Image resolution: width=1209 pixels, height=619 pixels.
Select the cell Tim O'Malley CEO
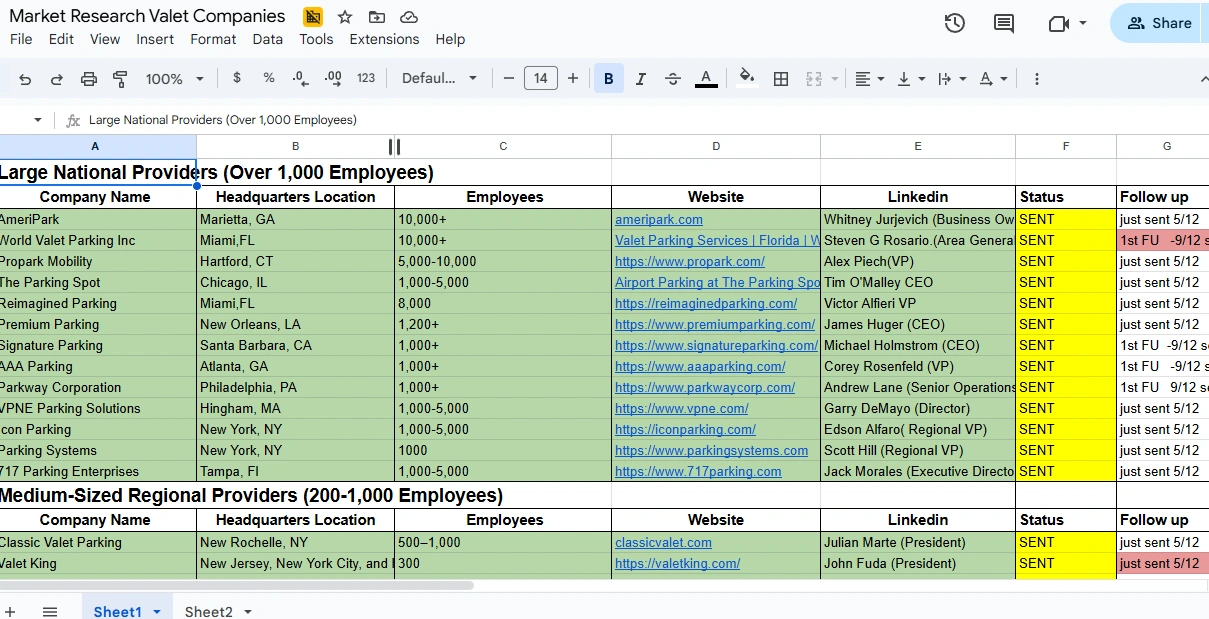(918, 282)
